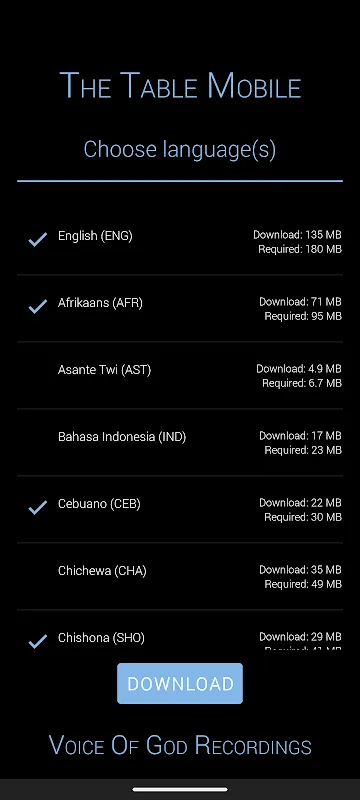
Task: Tap Afrikaans download size of 71 MB
Action: click(x=300, y=302)
